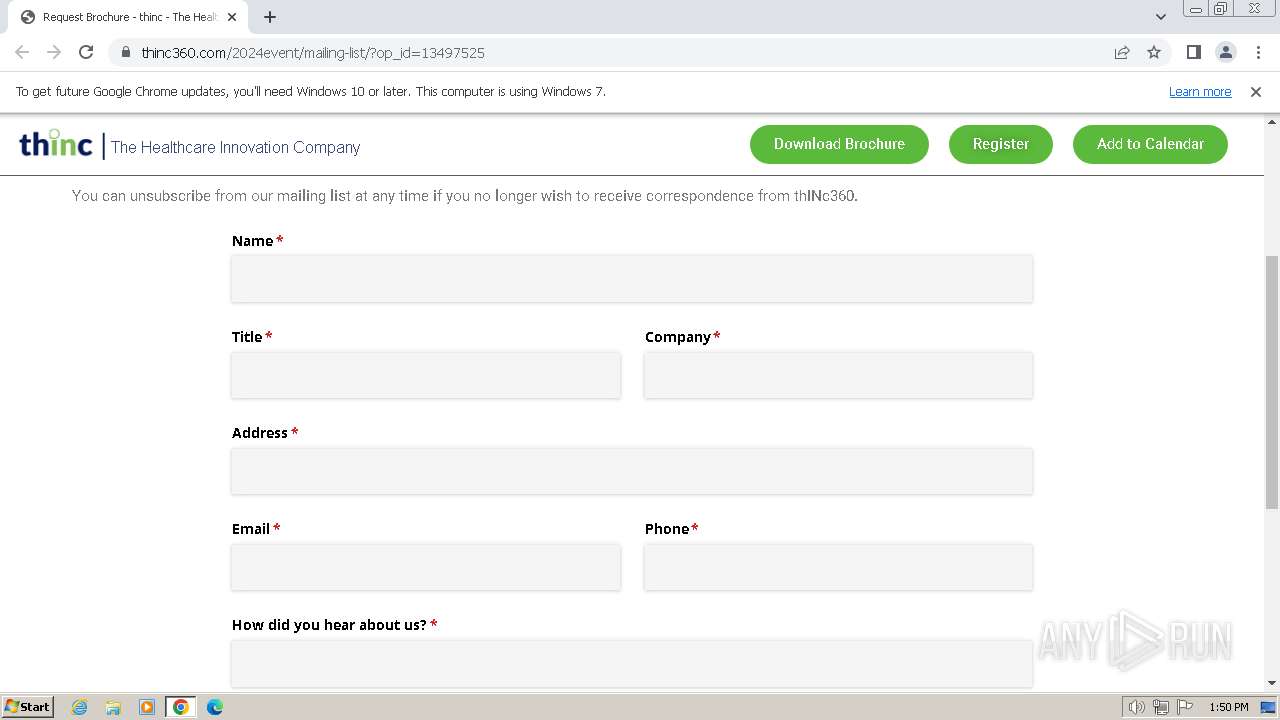Click the Show desktop tray icon
1280x720 pixels.
point(1268,707)
